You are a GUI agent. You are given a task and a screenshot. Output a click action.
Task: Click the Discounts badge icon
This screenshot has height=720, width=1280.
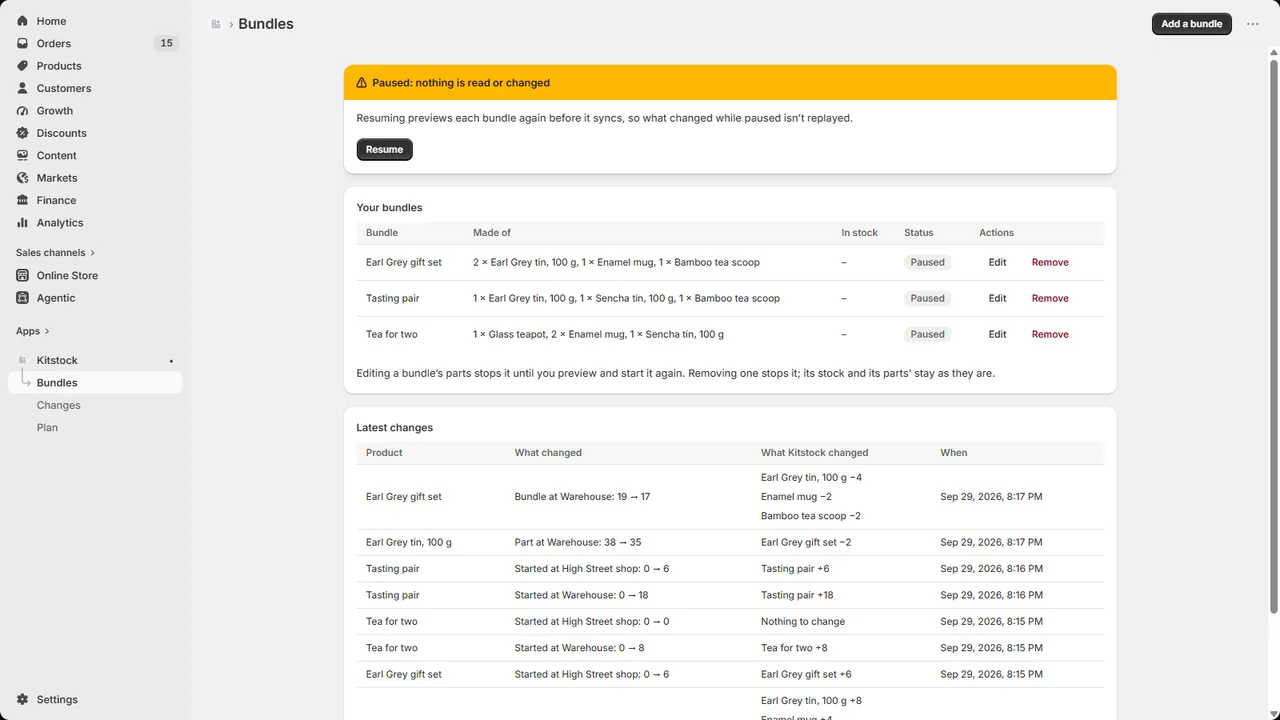22,133
